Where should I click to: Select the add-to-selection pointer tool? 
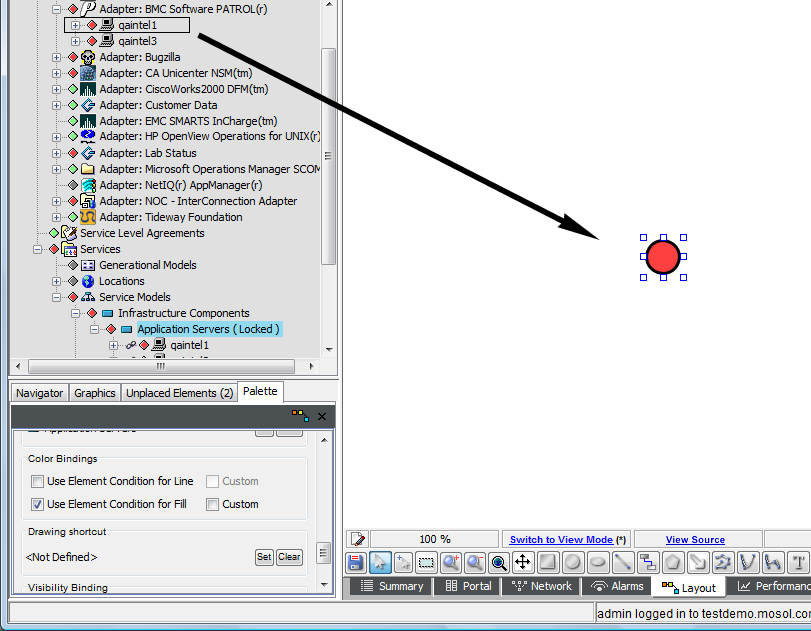[403, 563]
